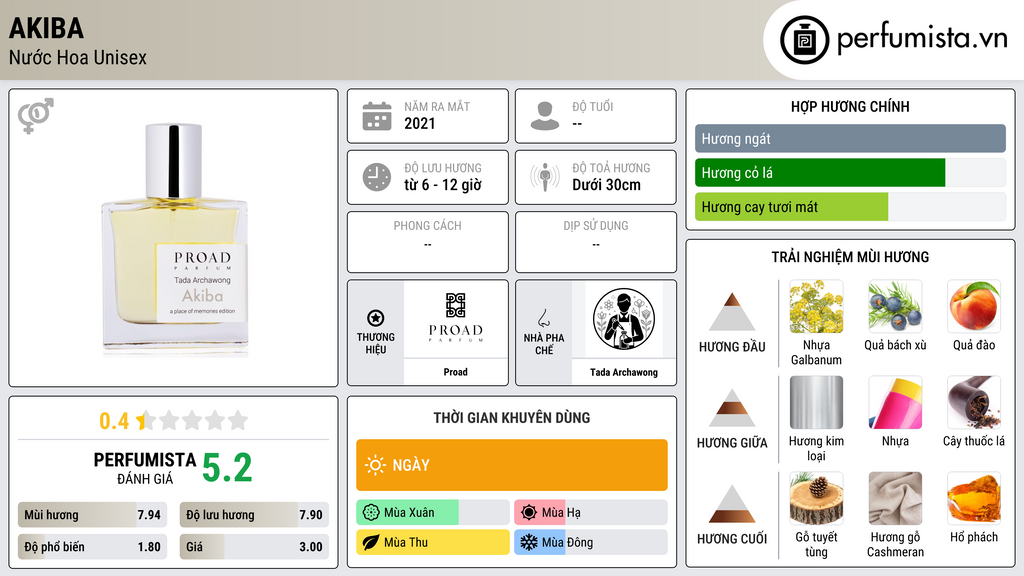
Task: Click the Thời Gian Khuyên Dùng heading
Action: 512,417
